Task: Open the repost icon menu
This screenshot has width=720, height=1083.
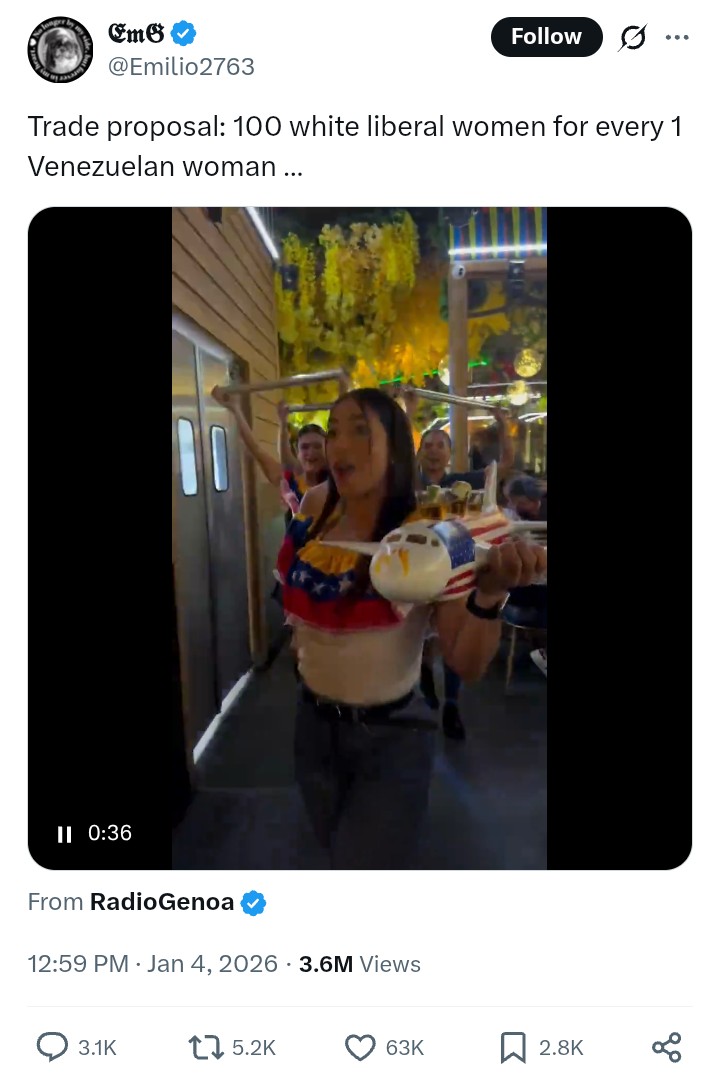Action: coord(207,1047)
